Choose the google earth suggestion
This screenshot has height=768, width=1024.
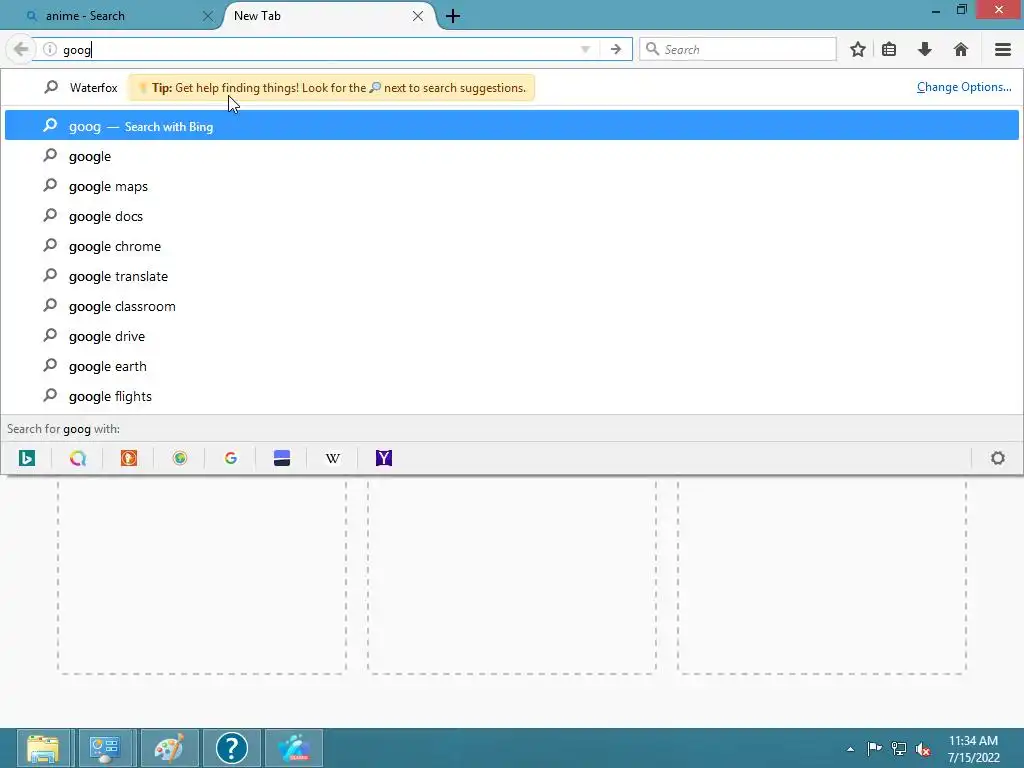coord(511,366)
